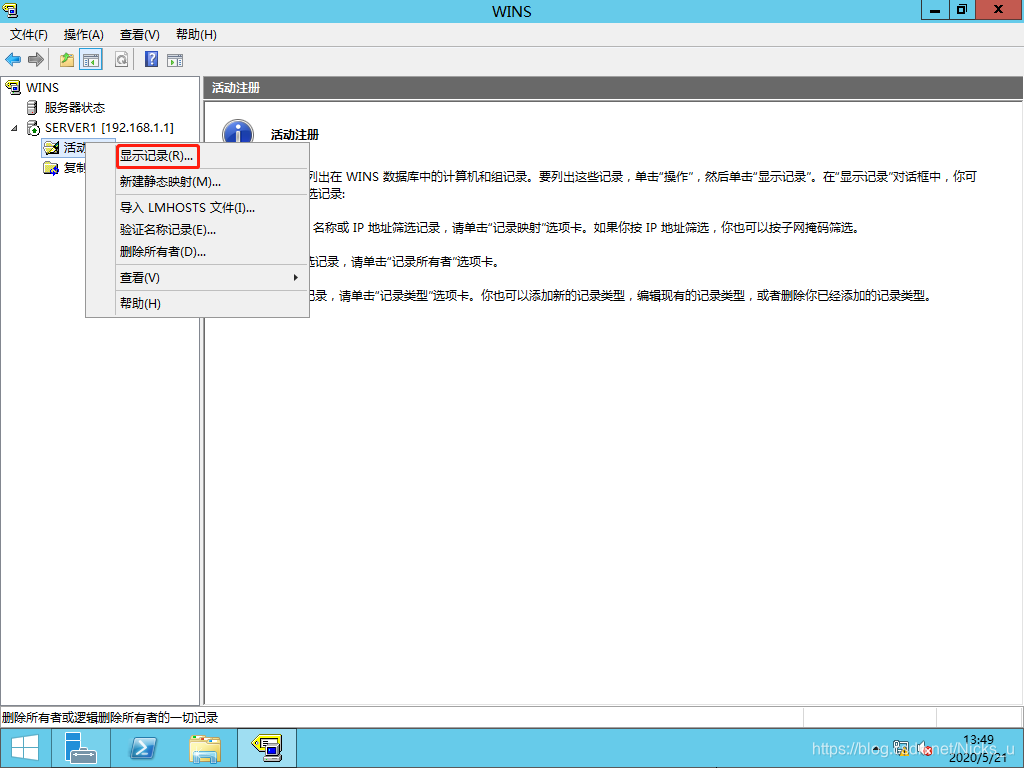The height and width of the screenshot is (768, 1024).
Task: Open the 查看(V) menu in menu bar
Action: 140,35
